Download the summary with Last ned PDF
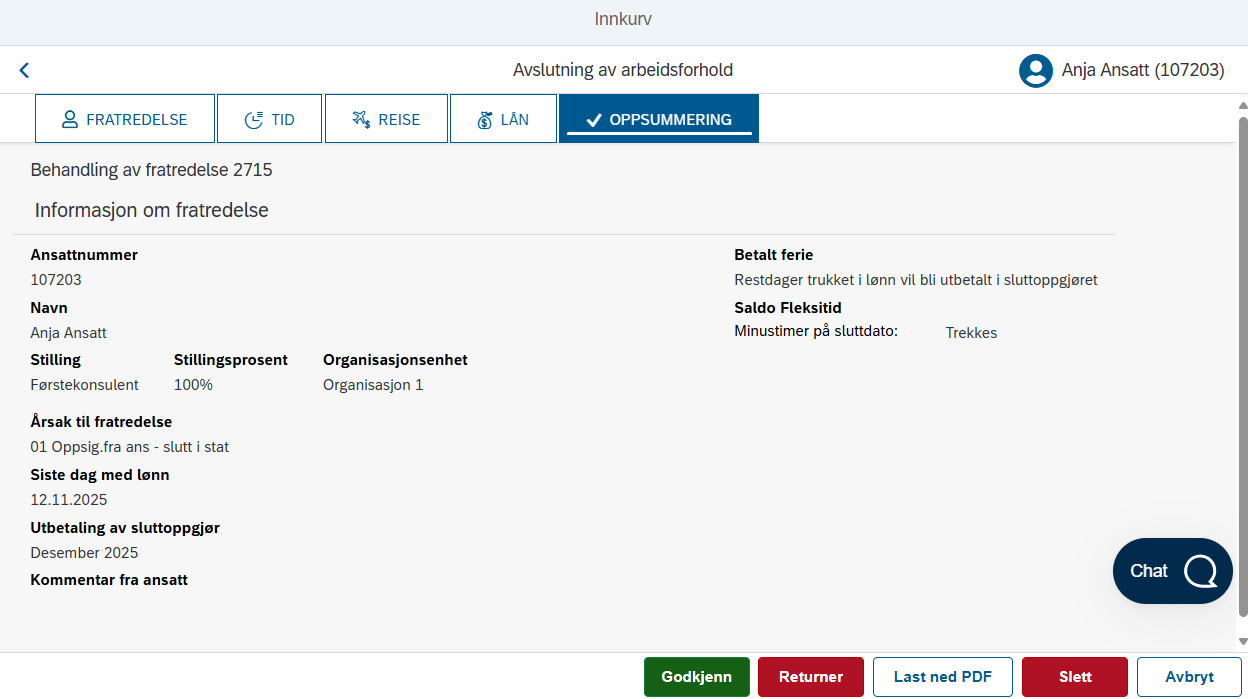The height and width of the screenshot is (699, 1248). 943,677
